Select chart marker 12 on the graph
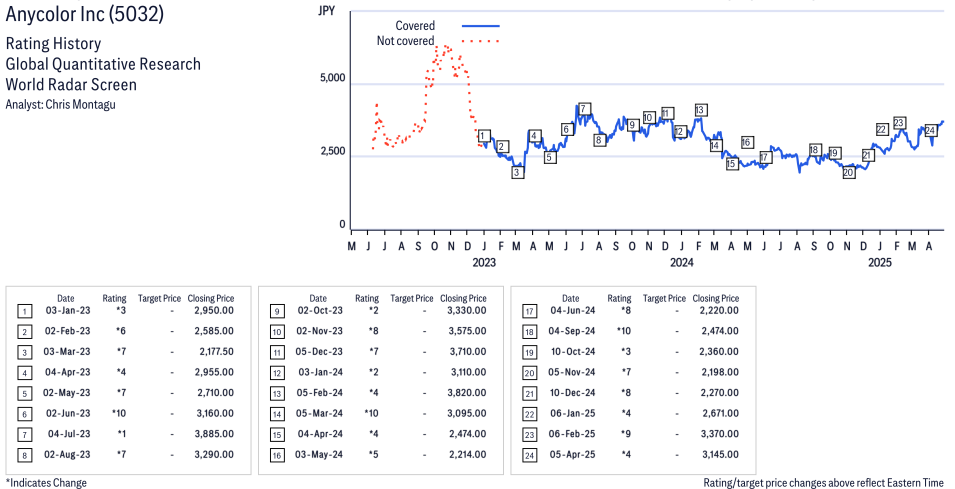This screenshot has width=955, height=489. tap(680, 132)
